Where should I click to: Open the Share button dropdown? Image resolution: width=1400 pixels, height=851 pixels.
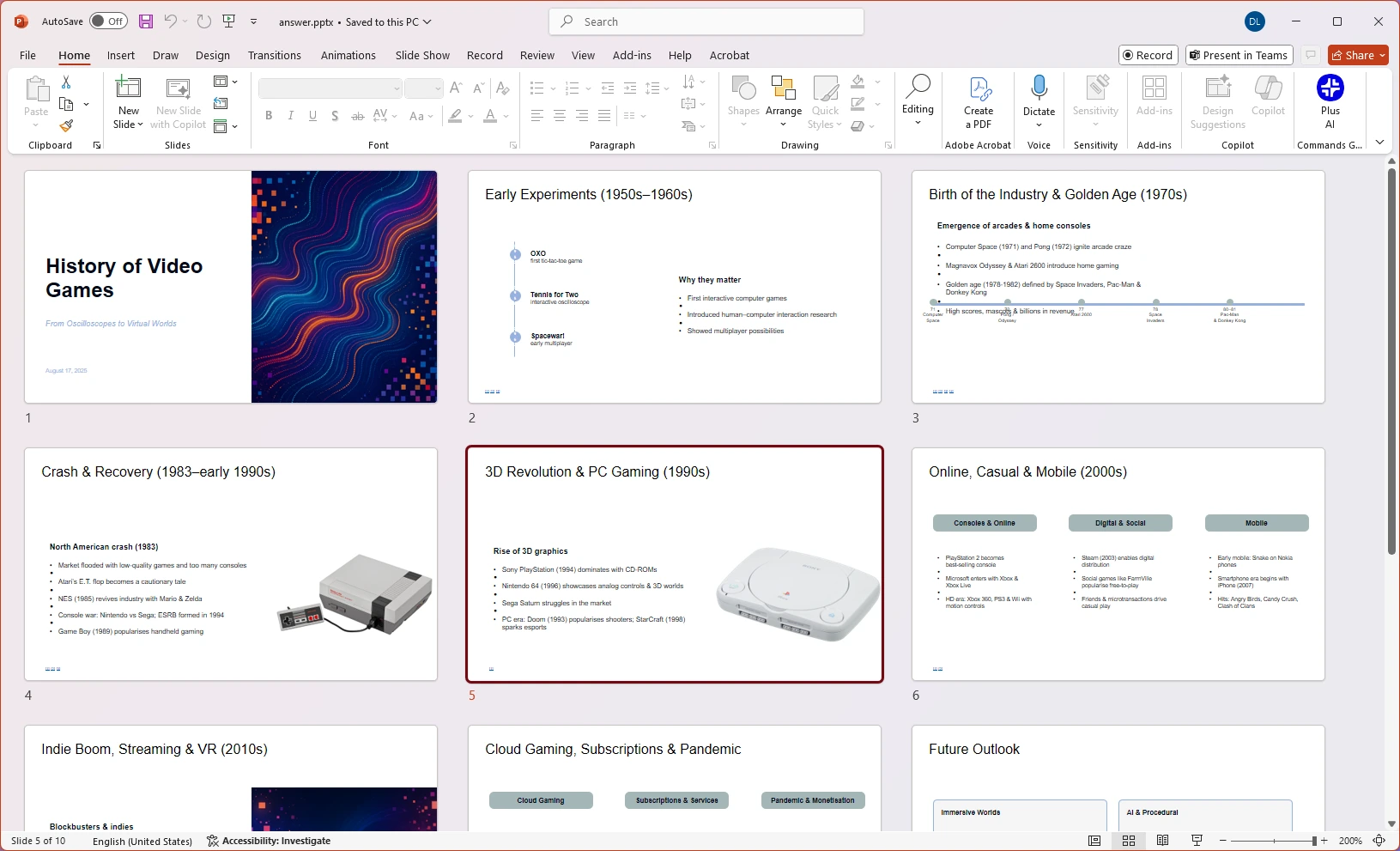pos(1383,55)
